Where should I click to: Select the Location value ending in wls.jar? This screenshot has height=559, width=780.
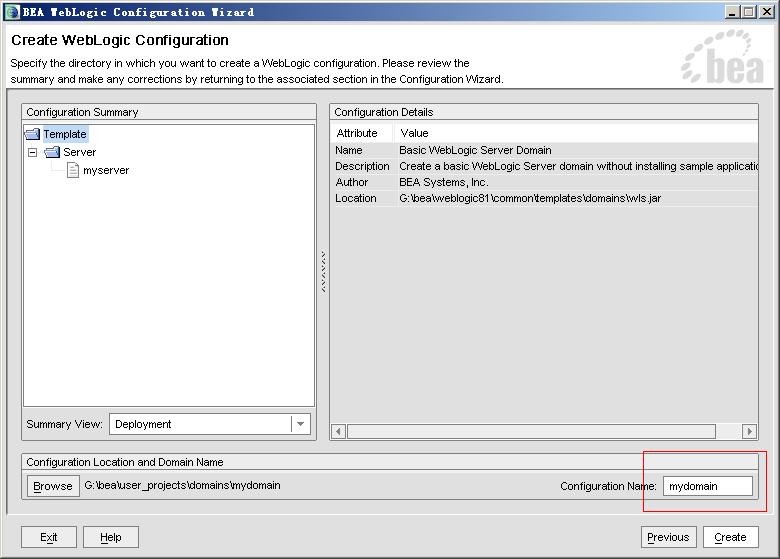pos(577,198)
